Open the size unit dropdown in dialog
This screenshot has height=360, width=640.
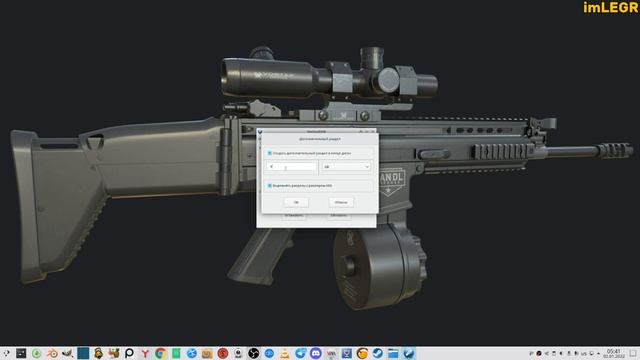[x=346, y=167]
